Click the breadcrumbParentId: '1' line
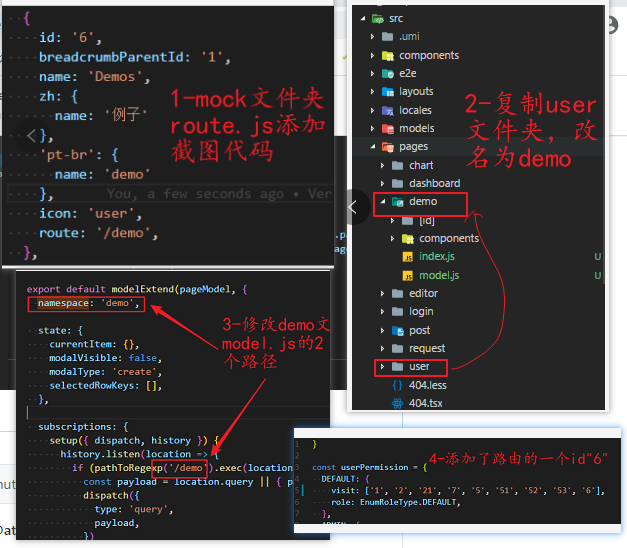 click(135, 57)
